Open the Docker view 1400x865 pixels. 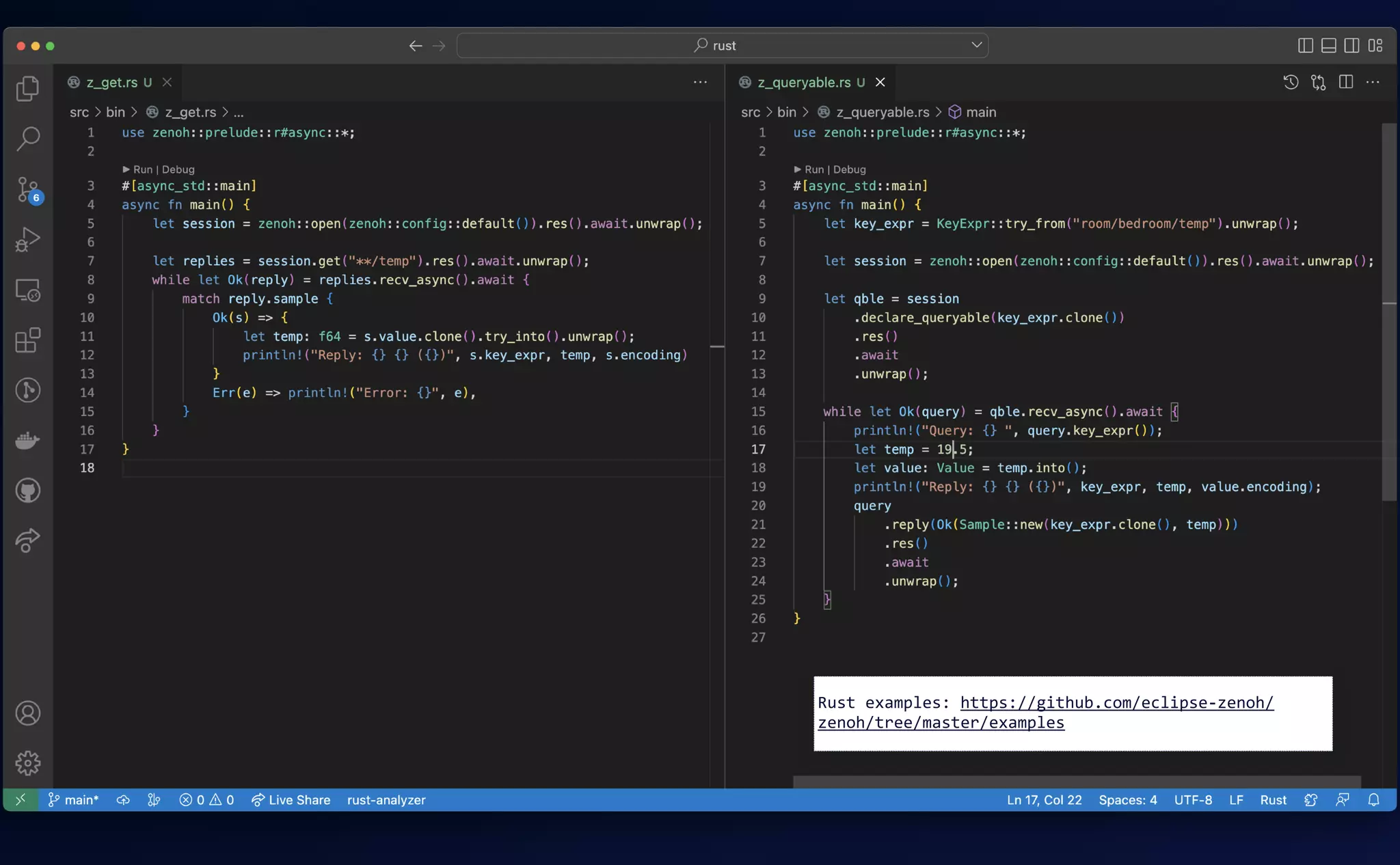click(27, 441)
